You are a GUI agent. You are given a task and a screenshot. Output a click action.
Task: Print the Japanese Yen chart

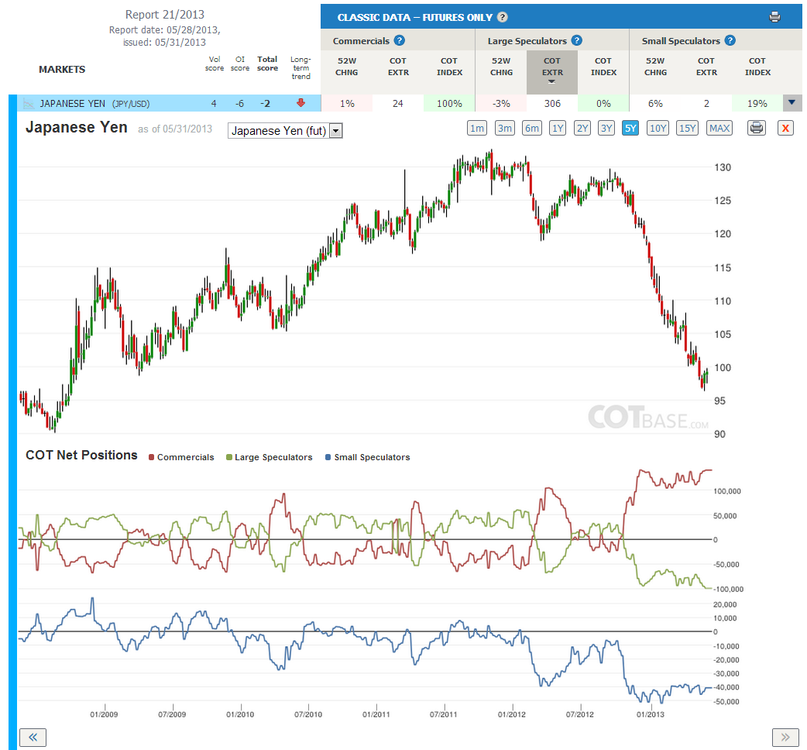click(x=756, y=128)
